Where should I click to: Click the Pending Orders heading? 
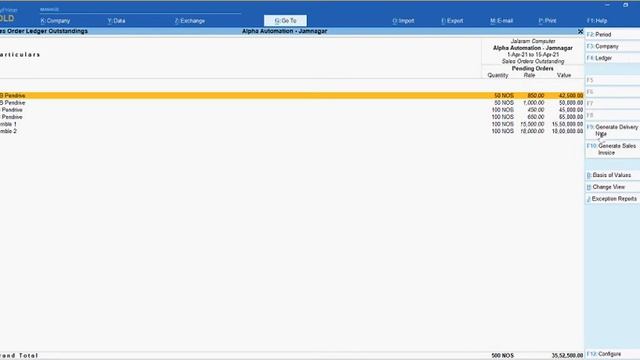pos(533,69)
